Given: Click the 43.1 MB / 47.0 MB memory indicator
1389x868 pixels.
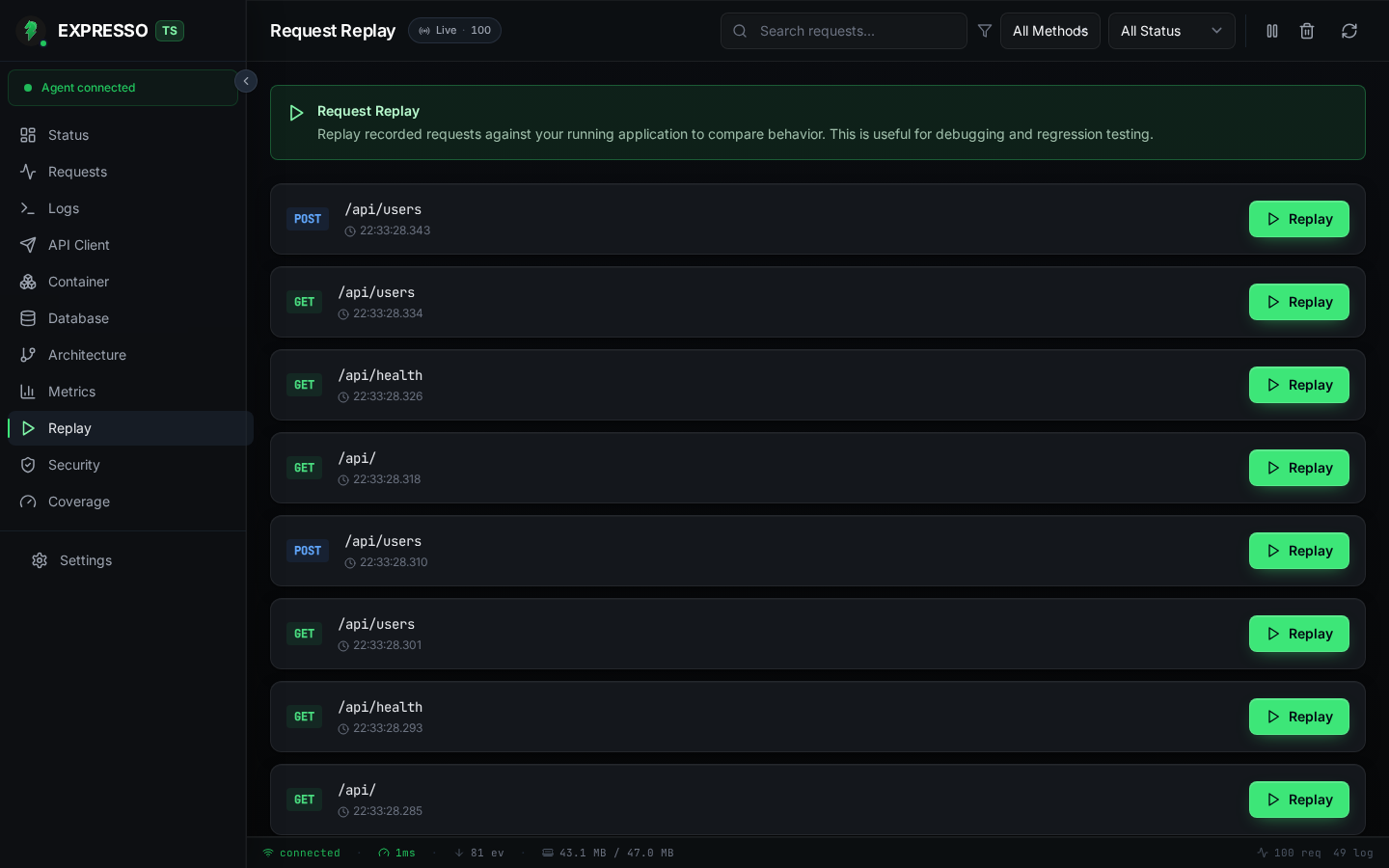Looking at the screenshot, I should coord(608,853).
